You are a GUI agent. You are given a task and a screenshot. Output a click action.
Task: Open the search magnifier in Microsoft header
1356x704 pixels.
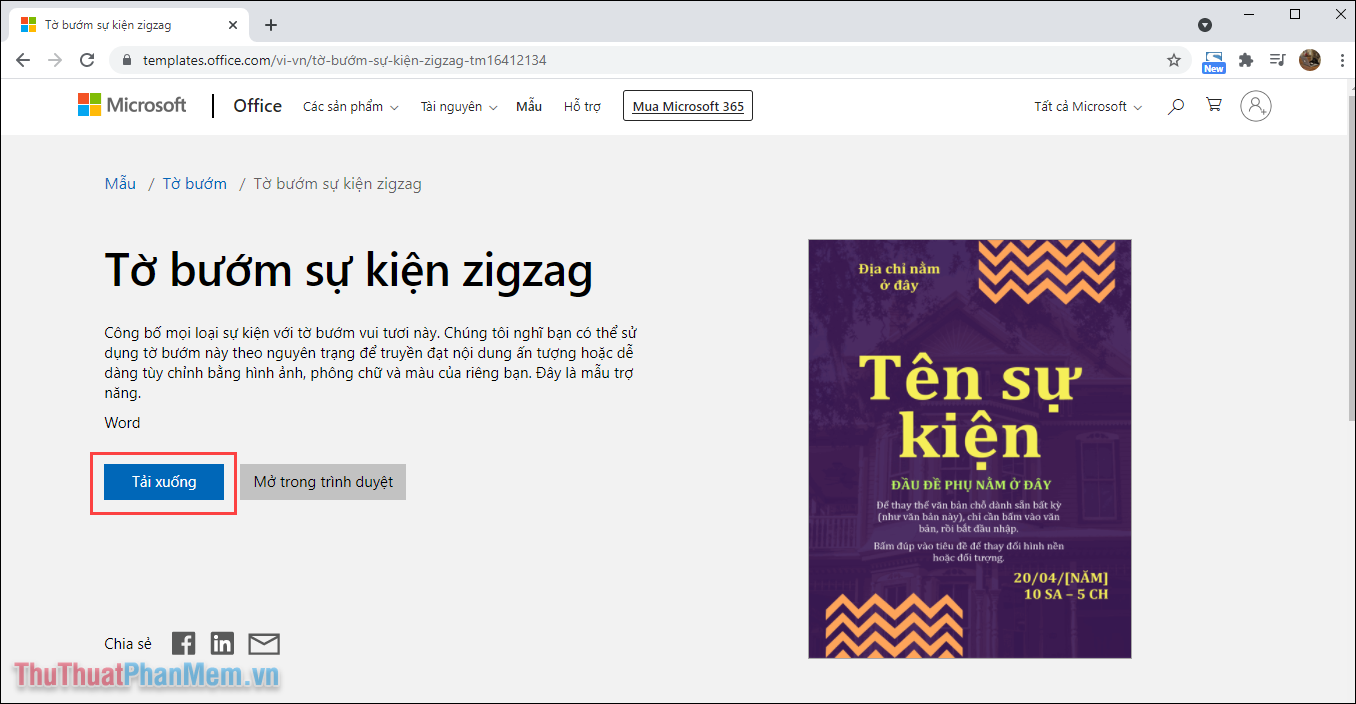1176,106
